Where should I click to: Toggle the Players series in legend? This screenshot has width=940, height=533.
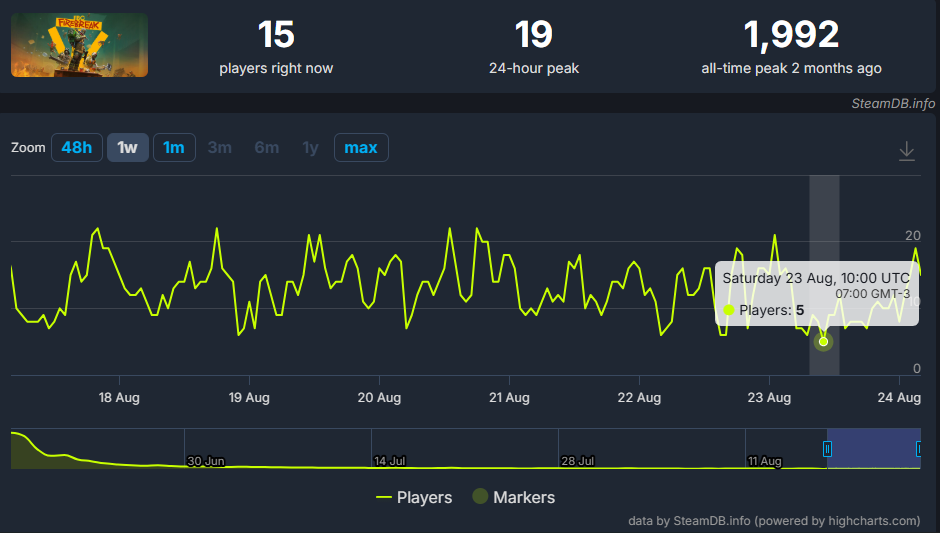[x=414, y=497]
